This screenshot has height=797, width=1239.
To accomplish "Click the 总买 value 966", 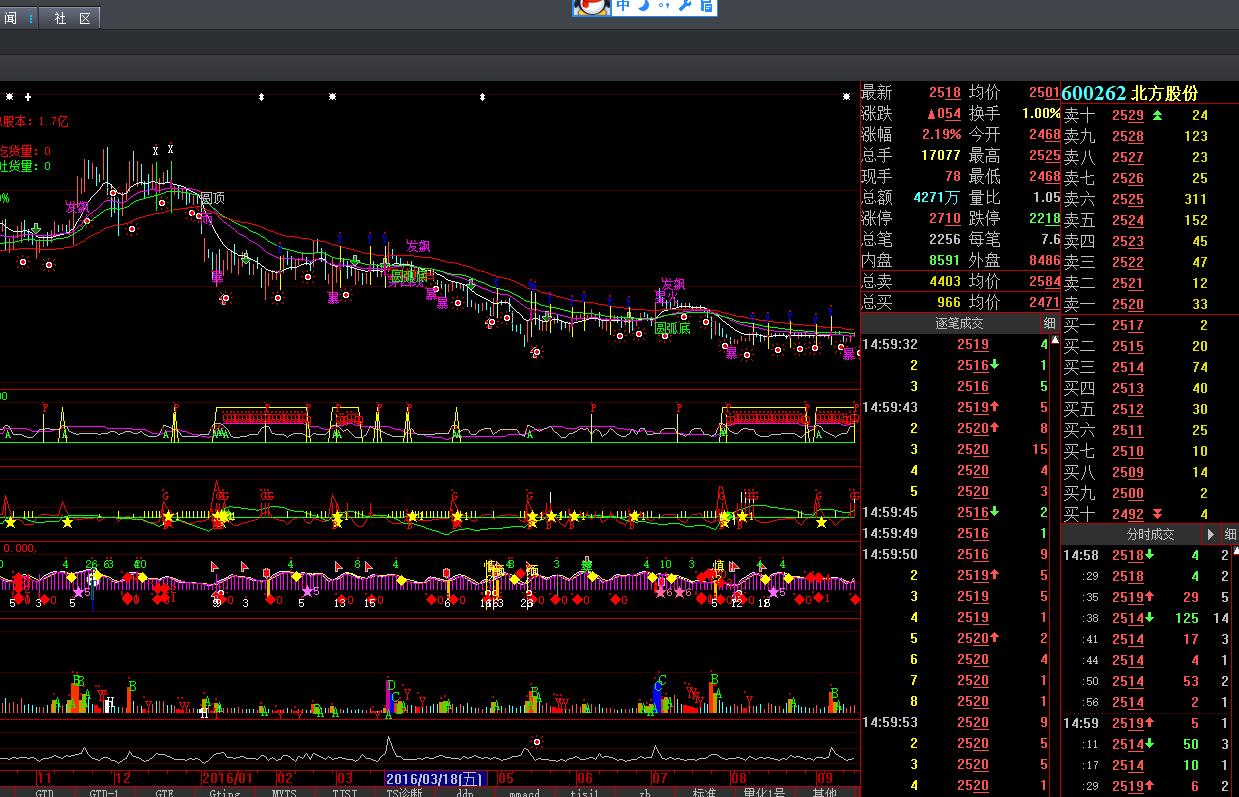I will pyautogui.click(x=948, y=302).
